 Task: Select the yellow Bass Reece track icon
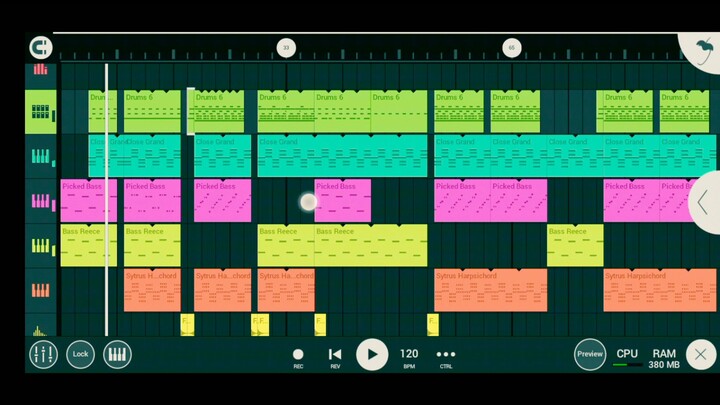tap(41, 246)
